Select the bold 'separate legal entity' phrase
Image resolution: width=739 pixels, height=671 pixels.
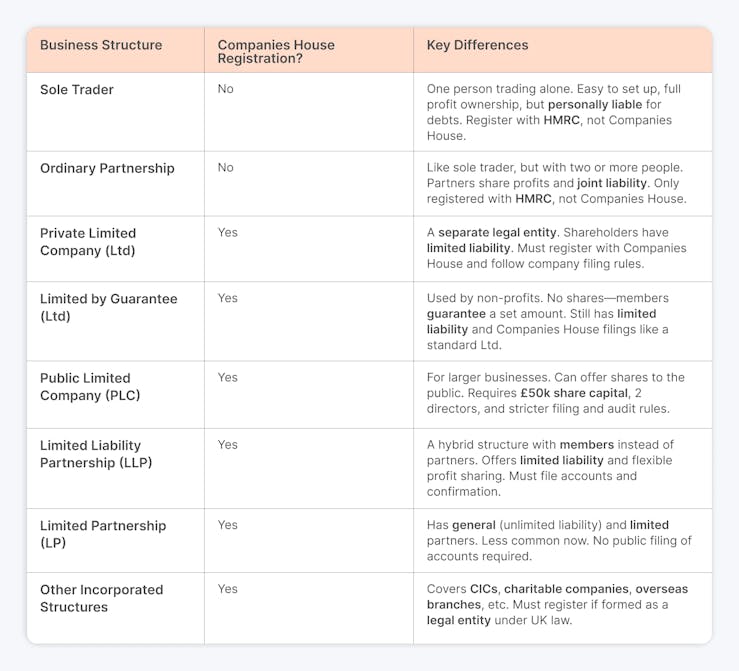coord(497,232)
